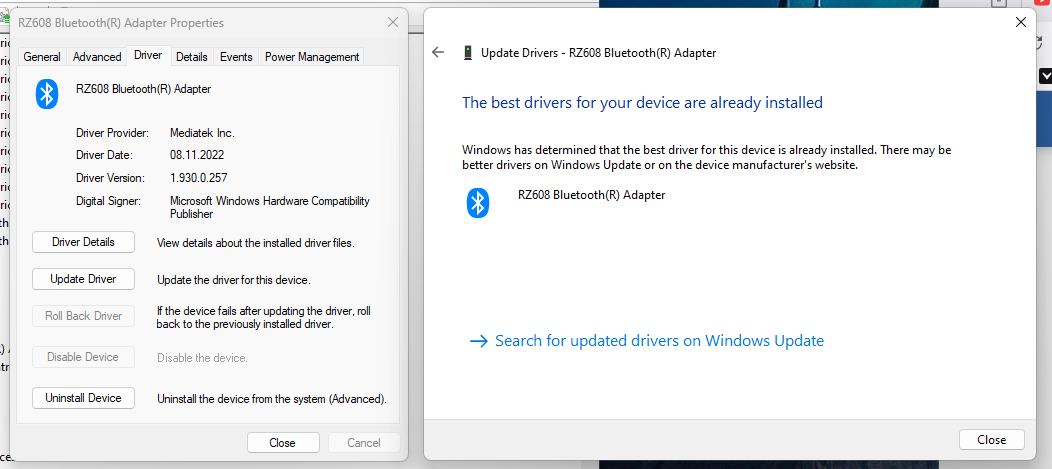Click the Update Driver button
This screenshot has width=1052, height=469.
click(83, 279)
